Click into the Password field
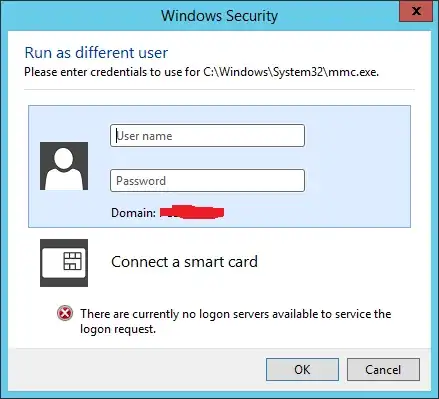This screenshot has height=399, width=439. (207, 181)
